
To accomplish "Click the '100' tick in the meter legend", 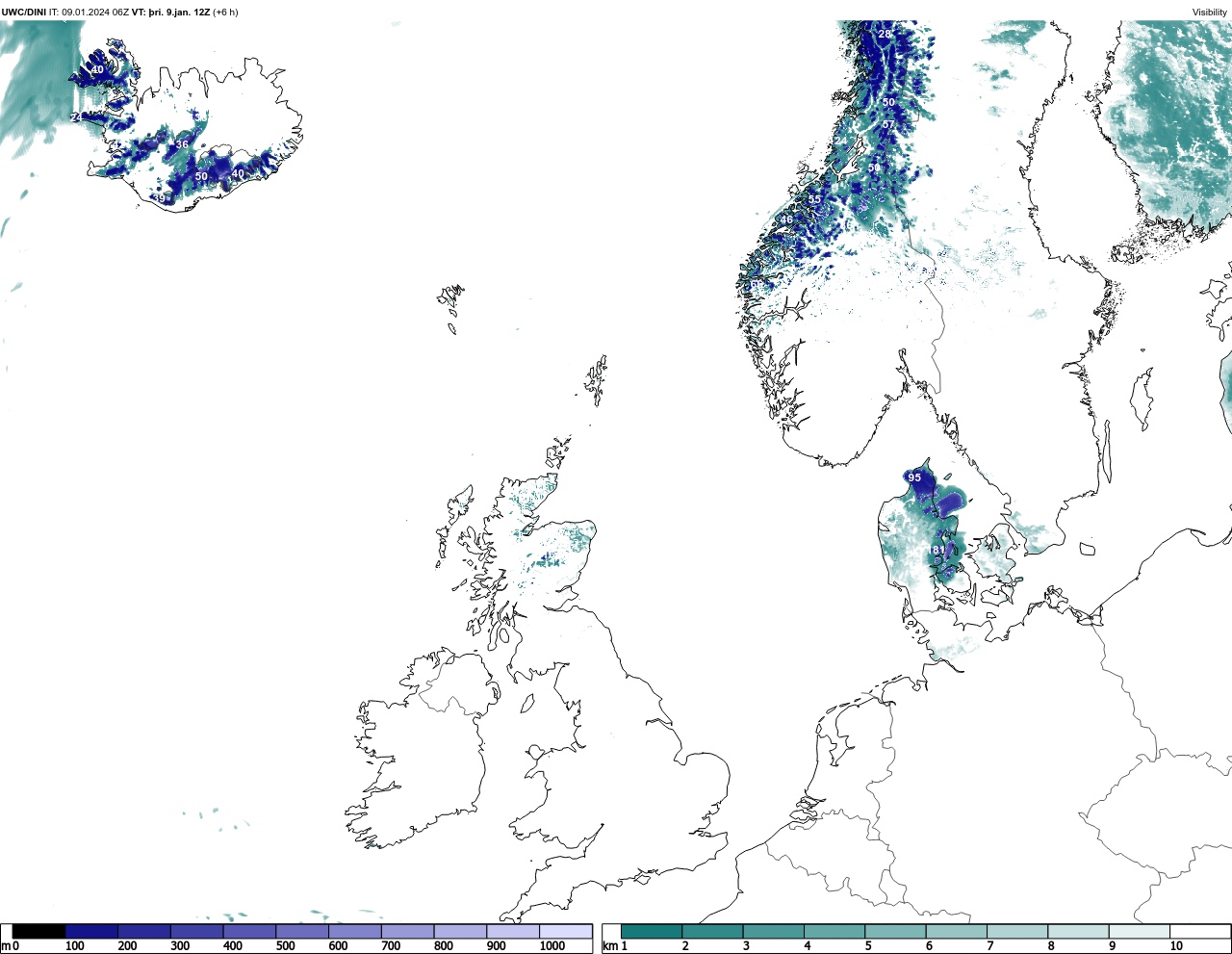I will pyautogui.click(x=75, y=946).
